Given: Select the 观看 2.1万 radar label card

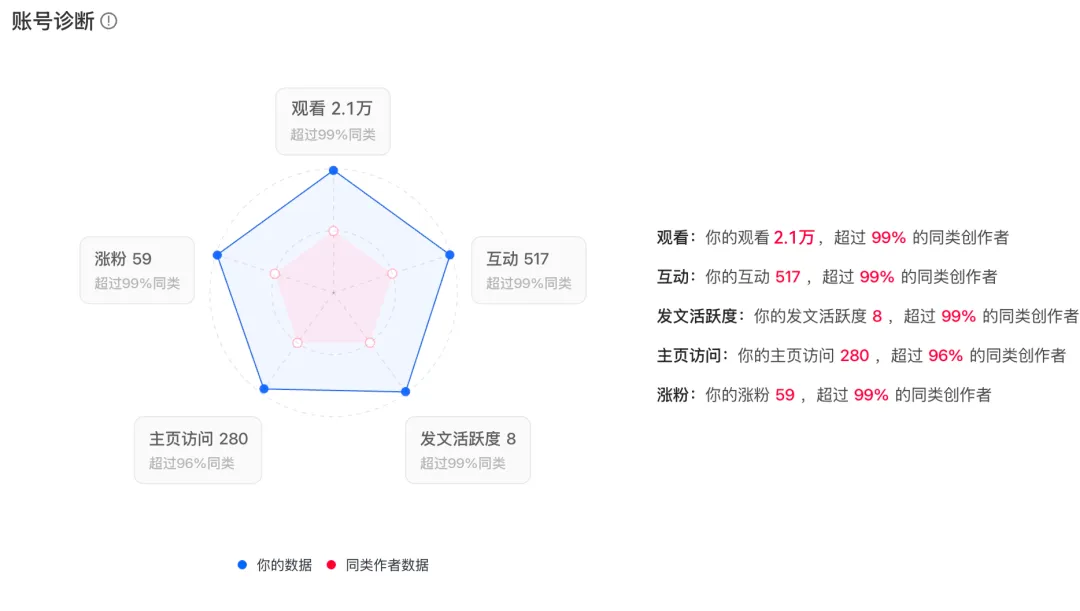Looking at the screenshot, I should 332,121.
